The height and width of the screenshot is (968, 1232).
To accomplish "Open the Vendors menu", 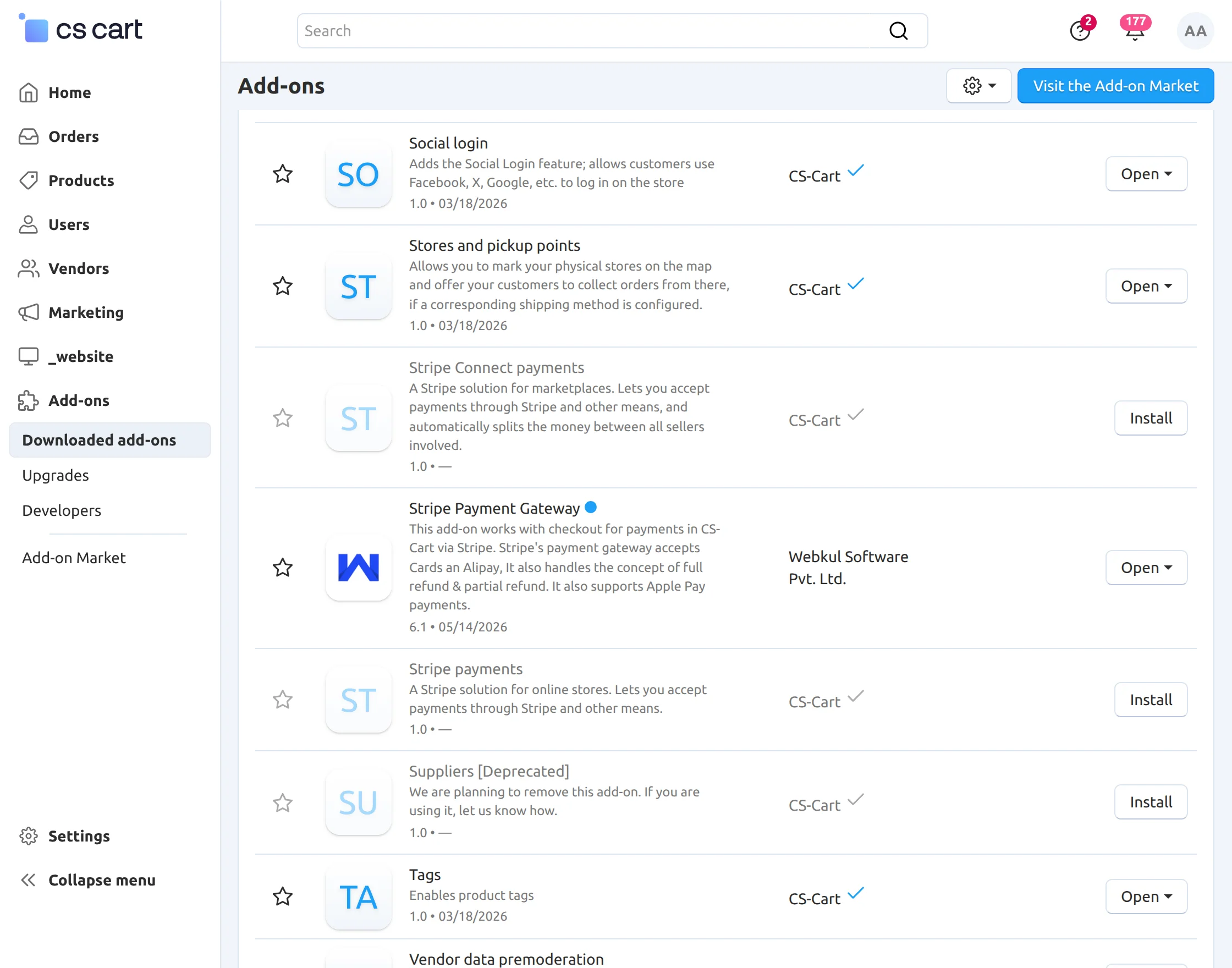I will (79, 268).
